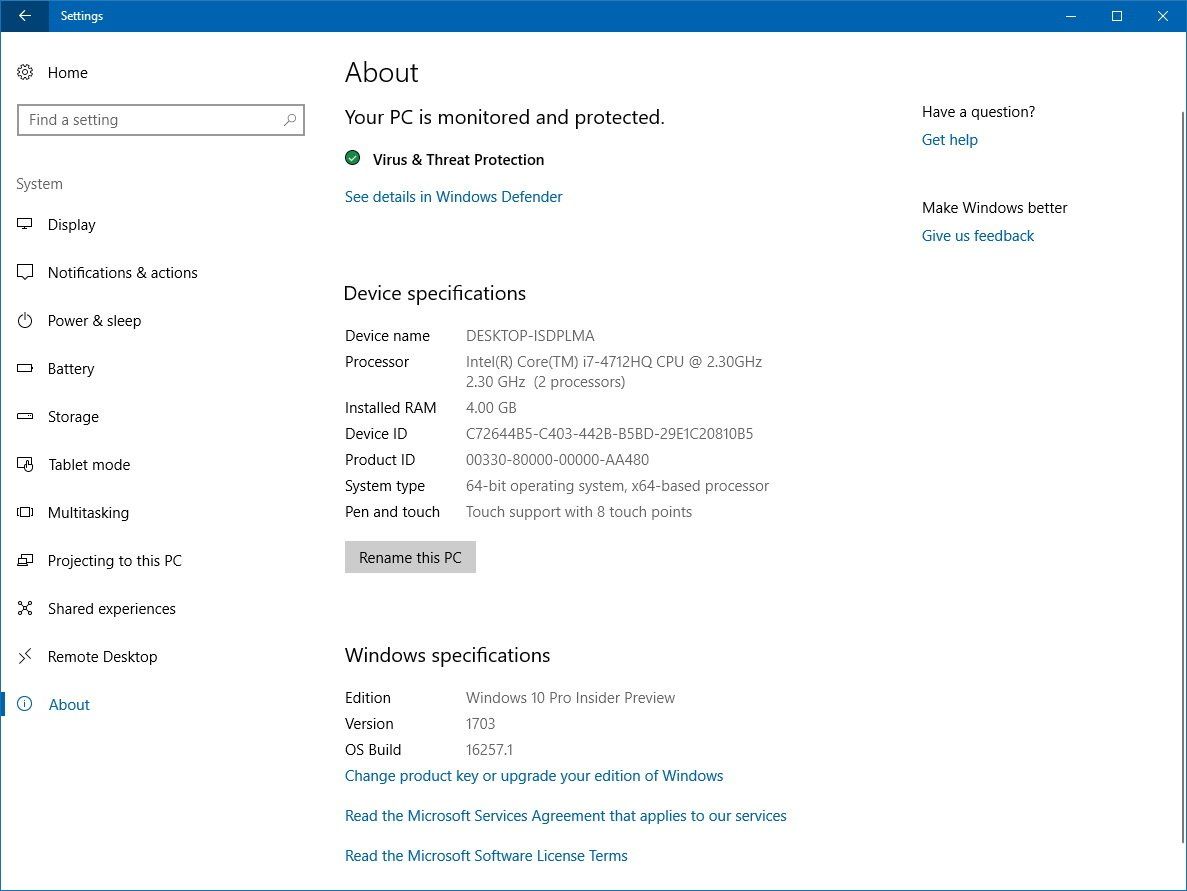1187x891 pixels.
Task: Open Tablet mode settings
Action: [x=24, y=464]
